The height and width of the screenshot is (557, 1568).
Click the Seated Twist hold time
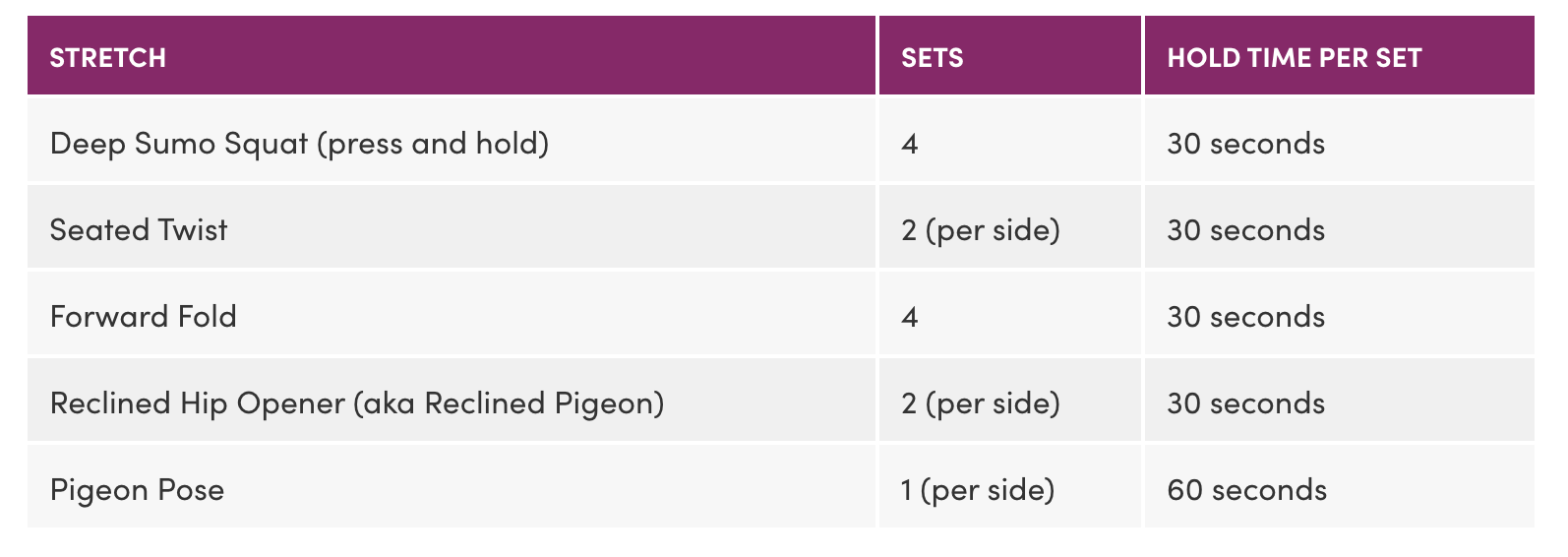tap(1245, 230)
